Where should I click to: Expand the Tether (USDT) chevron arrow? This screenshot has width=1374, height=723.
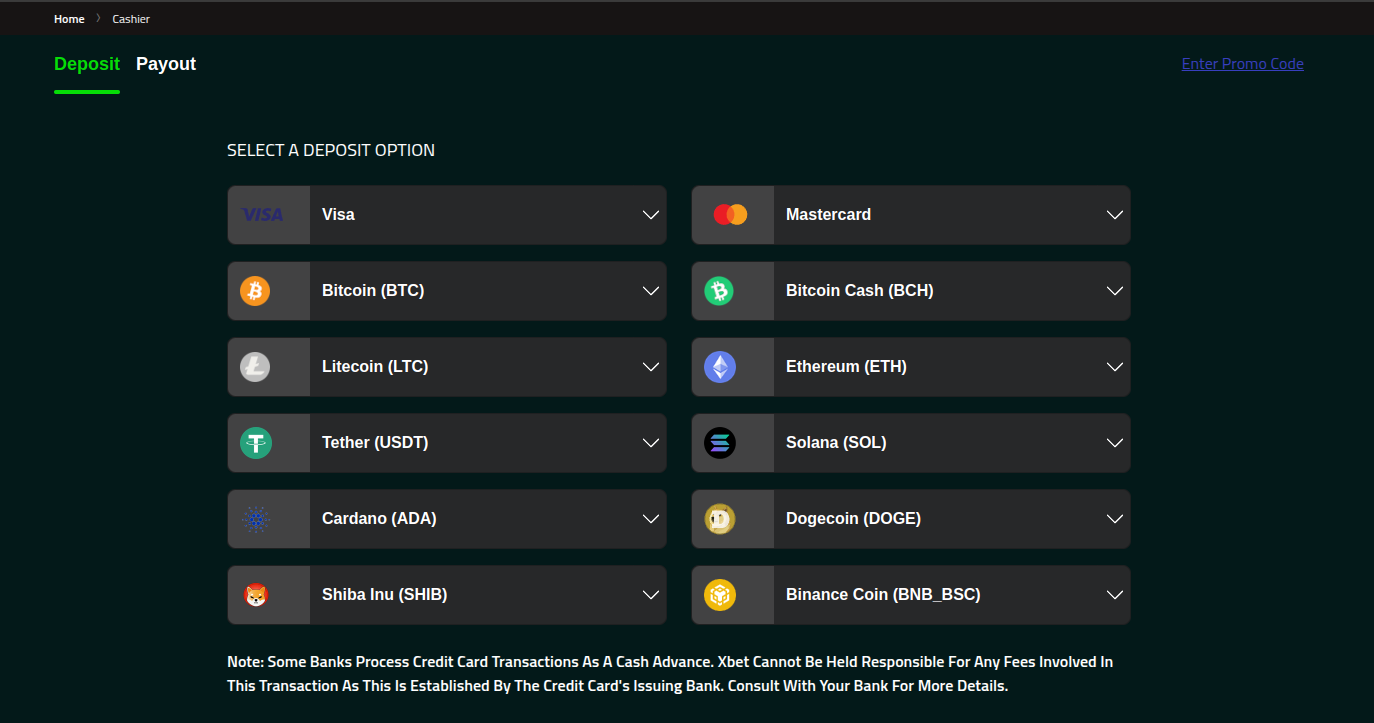point(651,443)
